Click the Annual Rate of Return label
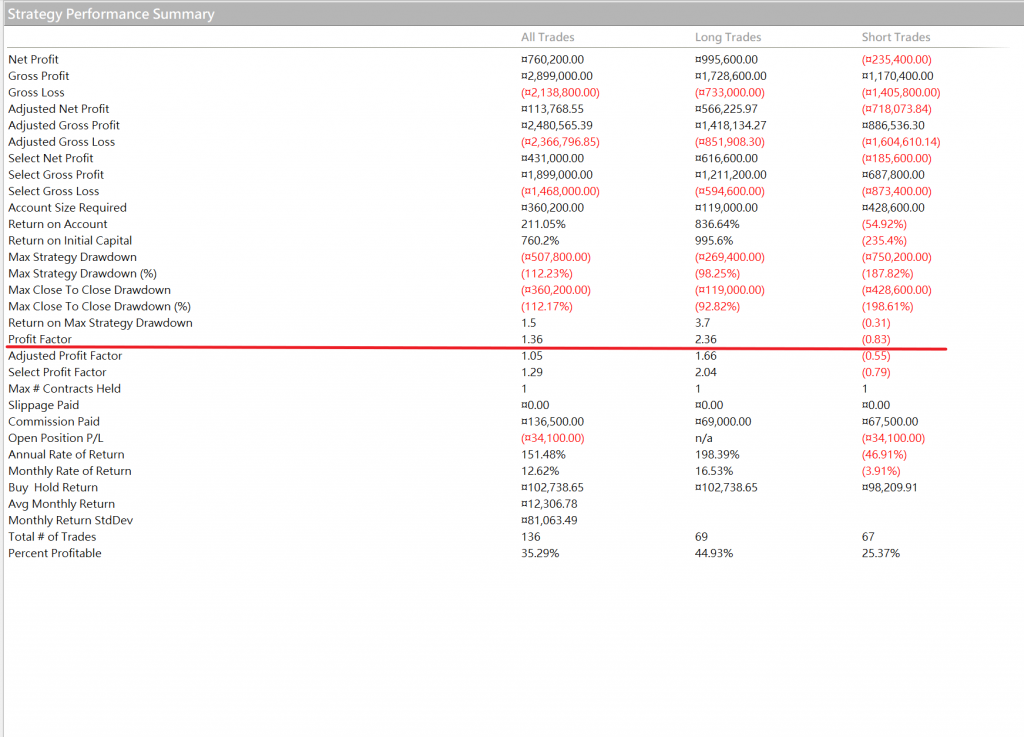Viewport: 1024px width, 737px height. tap(66, 455)
